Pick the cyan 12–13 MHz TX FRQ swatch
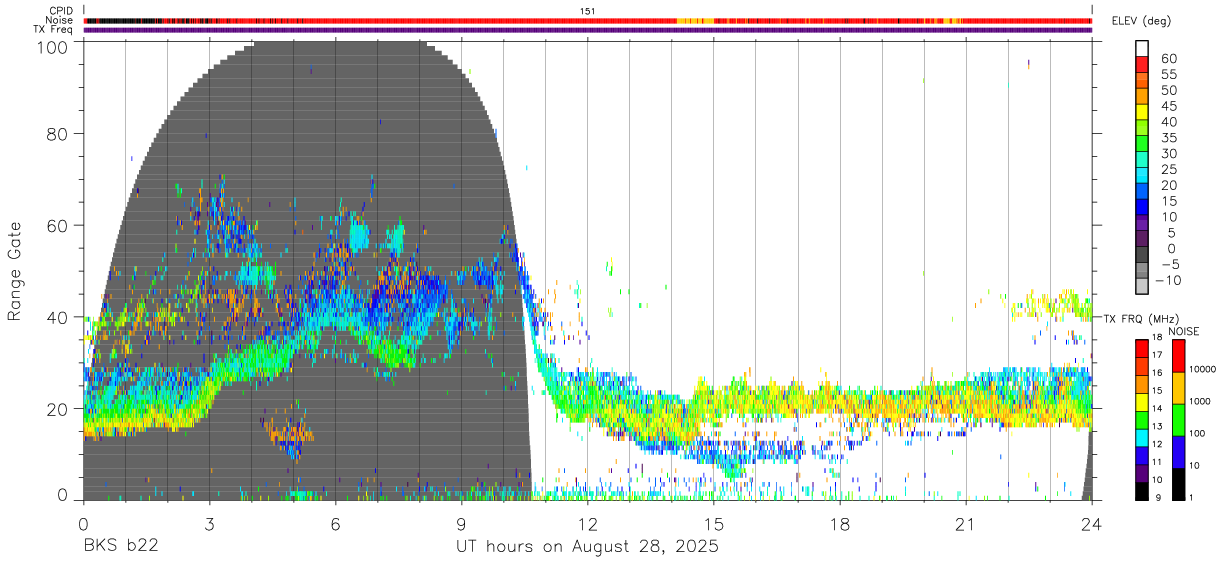 point(1142,438)
